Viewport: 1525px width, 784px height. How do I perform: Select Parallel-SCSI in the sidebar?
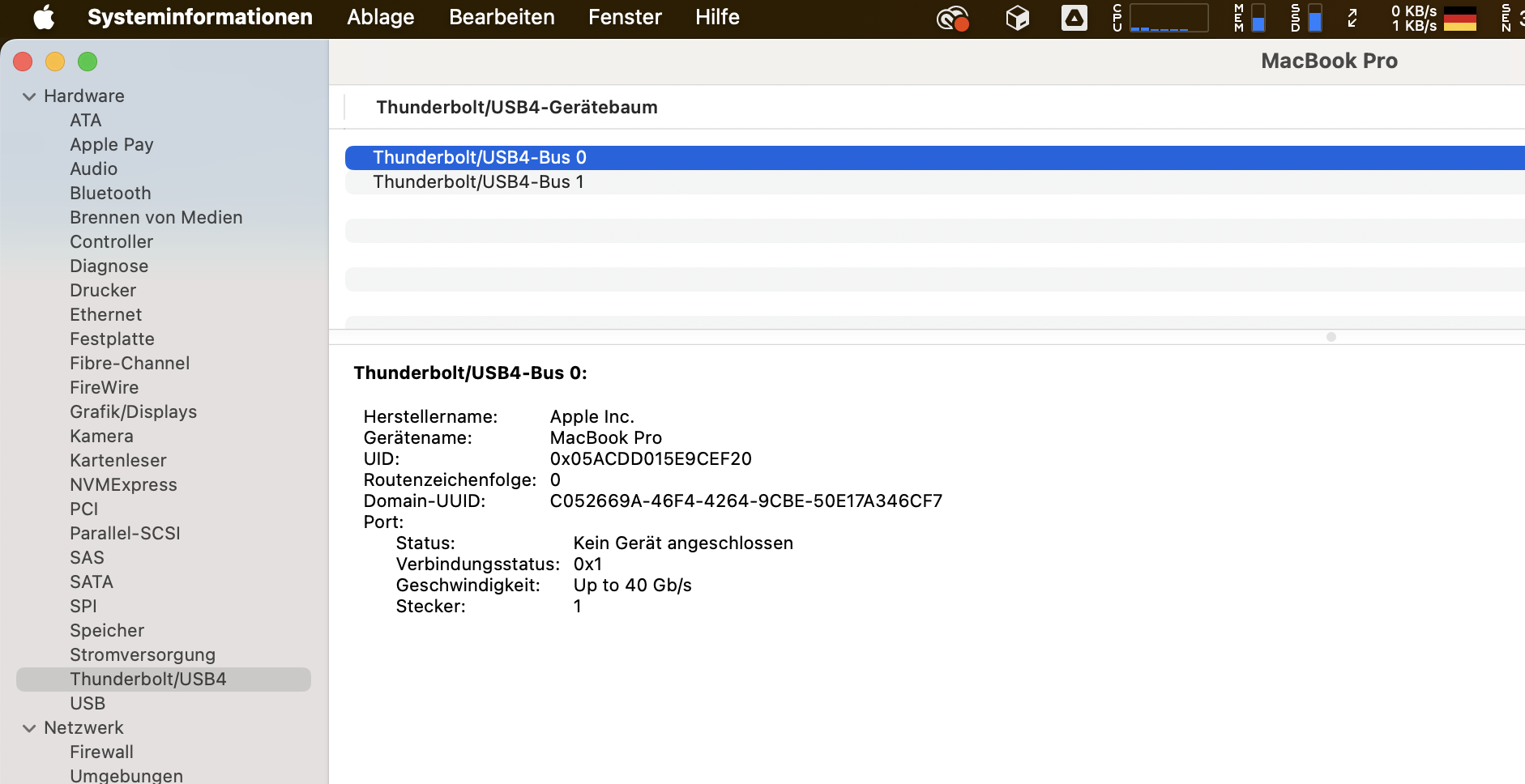(x=126, y=533)
